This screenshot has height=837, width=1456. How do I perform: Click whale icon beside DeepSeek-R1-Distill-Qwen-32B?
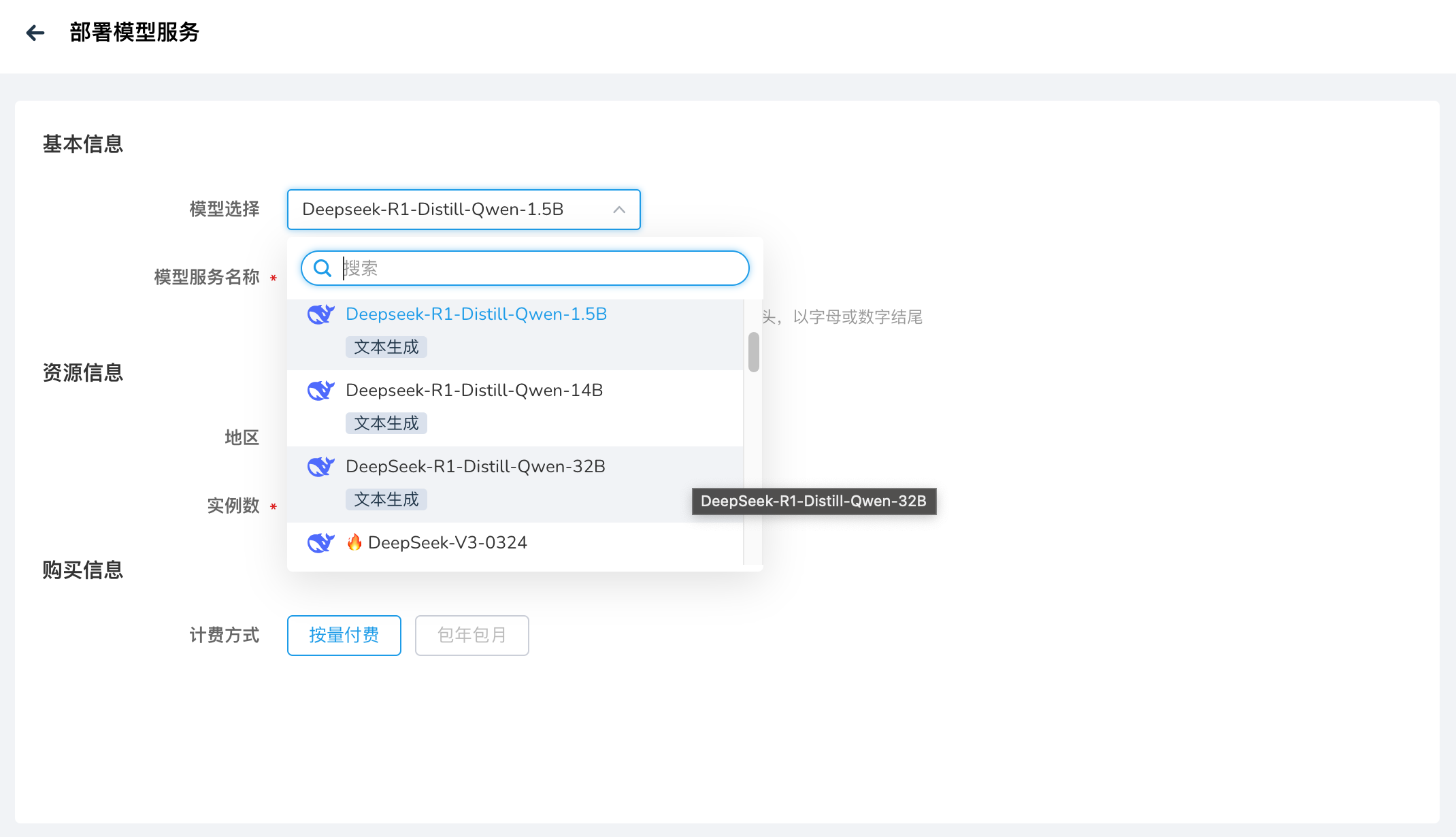(x=320, y=467)
